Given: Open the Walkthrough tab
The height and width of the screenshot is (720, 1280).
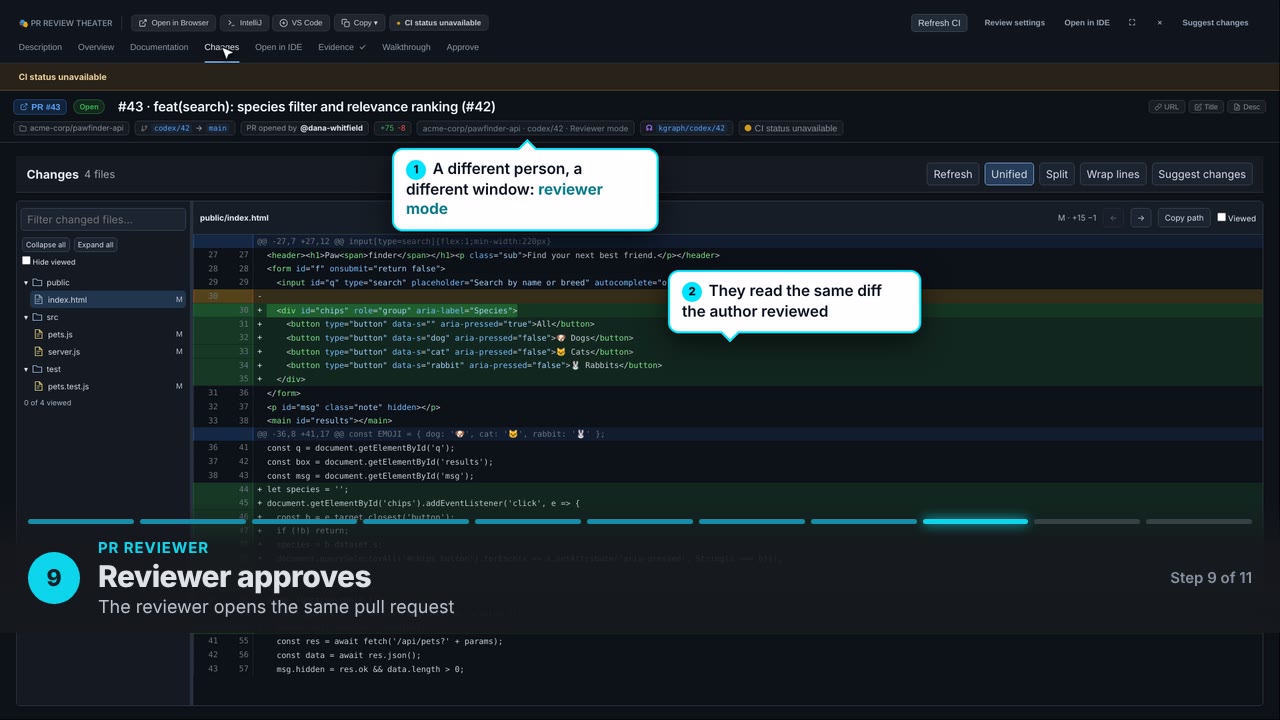Looking at the screenshot, I should 406,47.
